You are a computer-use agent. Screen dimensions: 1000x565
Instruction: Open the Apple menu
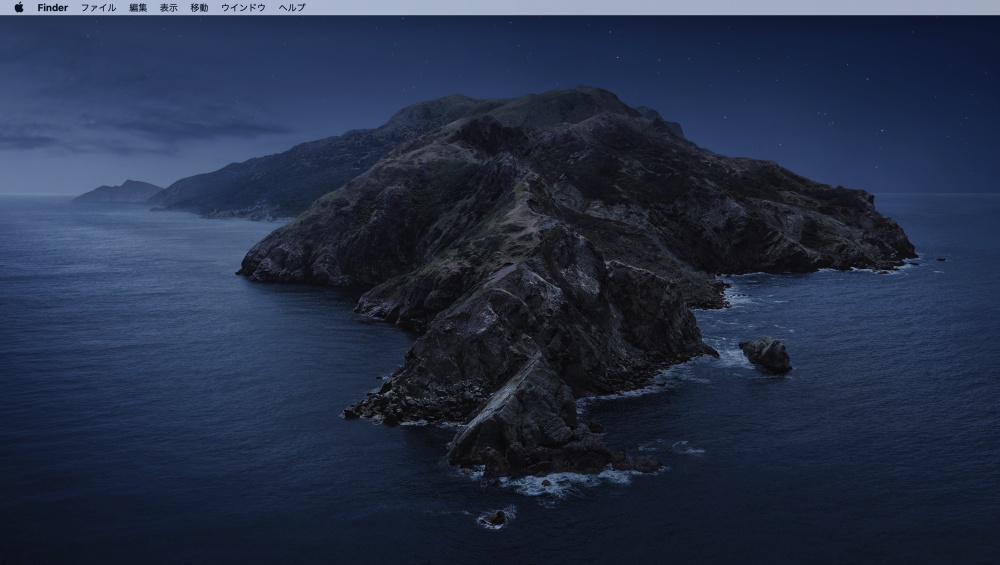pos(19,8)
